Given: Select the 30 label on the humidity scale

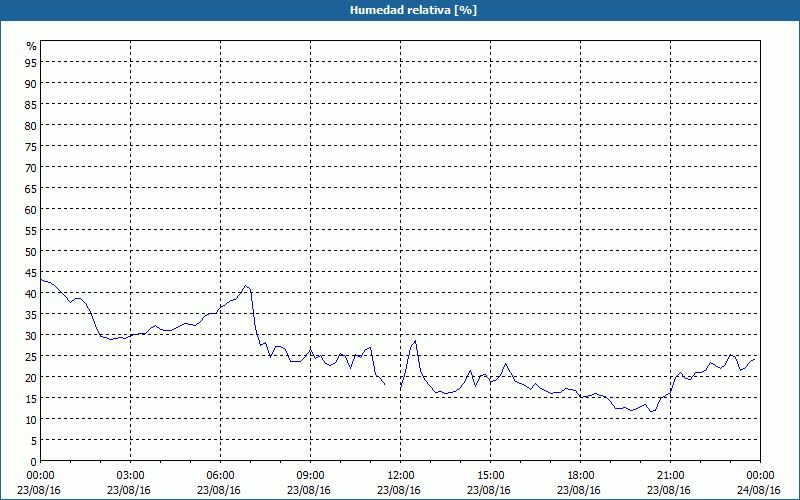Looking at the screenshot, I should point(31,336).
